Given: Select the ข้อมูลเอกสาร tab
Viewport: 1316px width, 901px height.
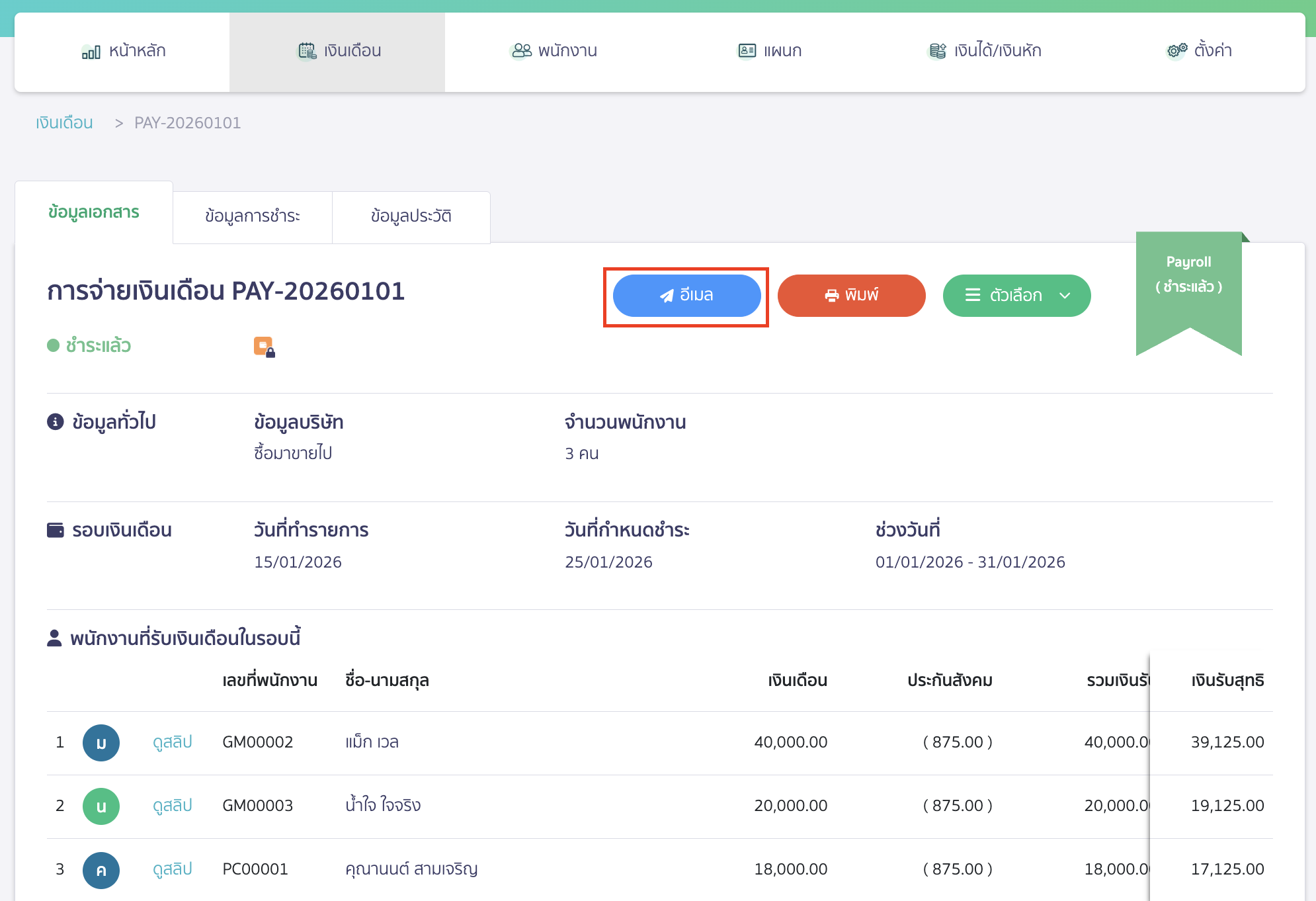Looking at the screenshot, I should (x=94, y=213).
